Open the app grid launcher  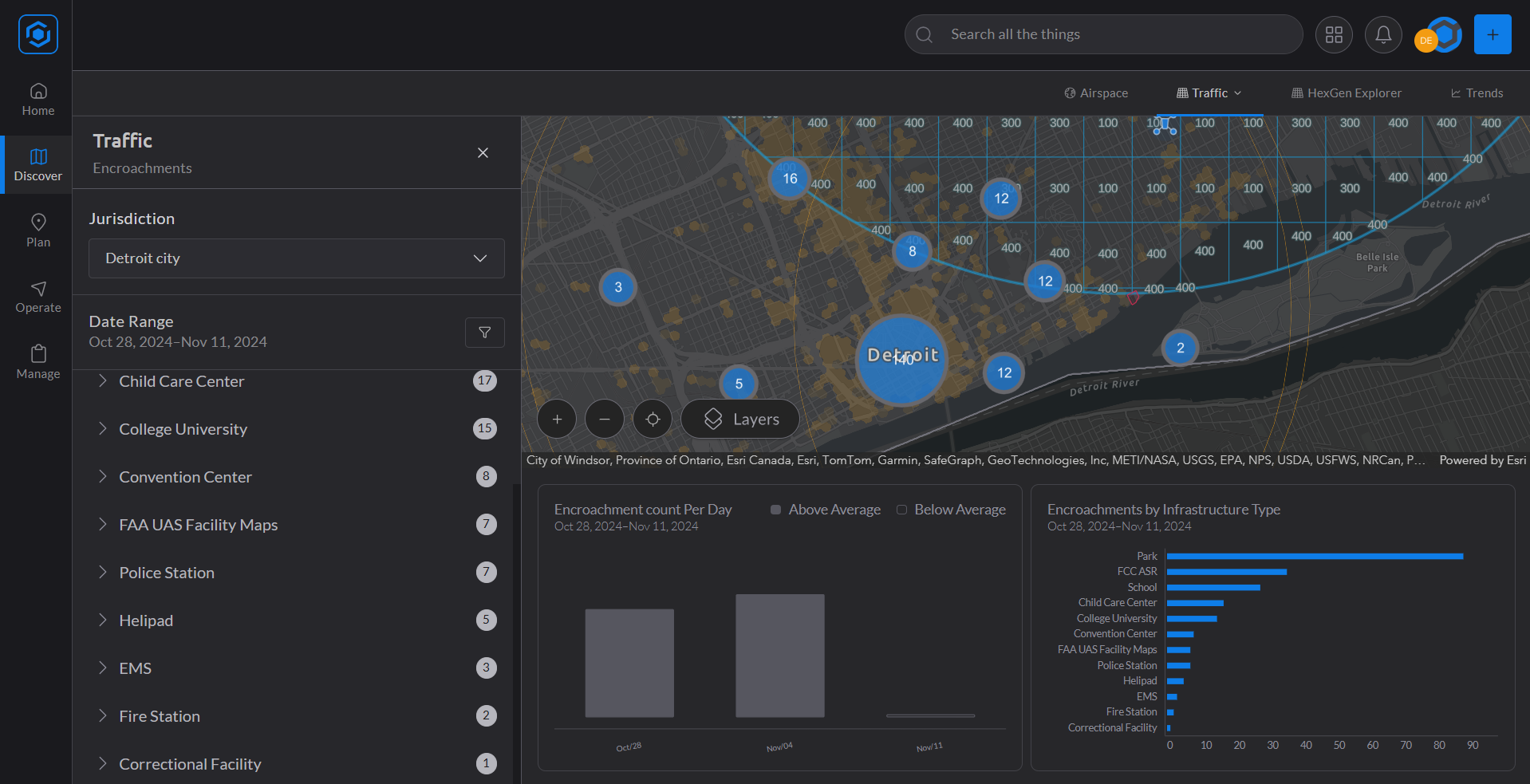tap(1333, 34)
